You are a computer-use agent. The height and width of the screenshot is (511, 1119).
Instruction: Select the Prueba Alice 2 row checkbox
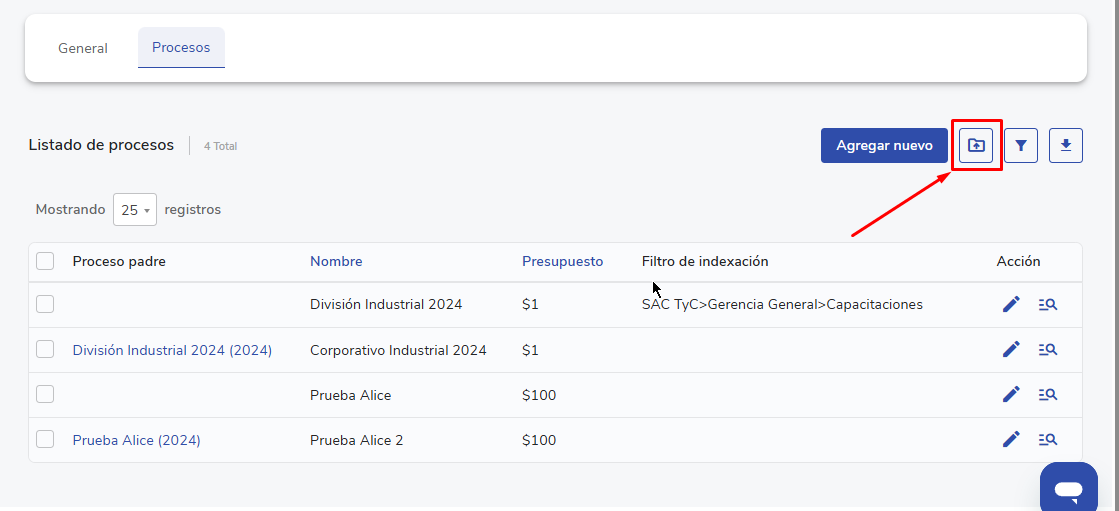point(45,439)
